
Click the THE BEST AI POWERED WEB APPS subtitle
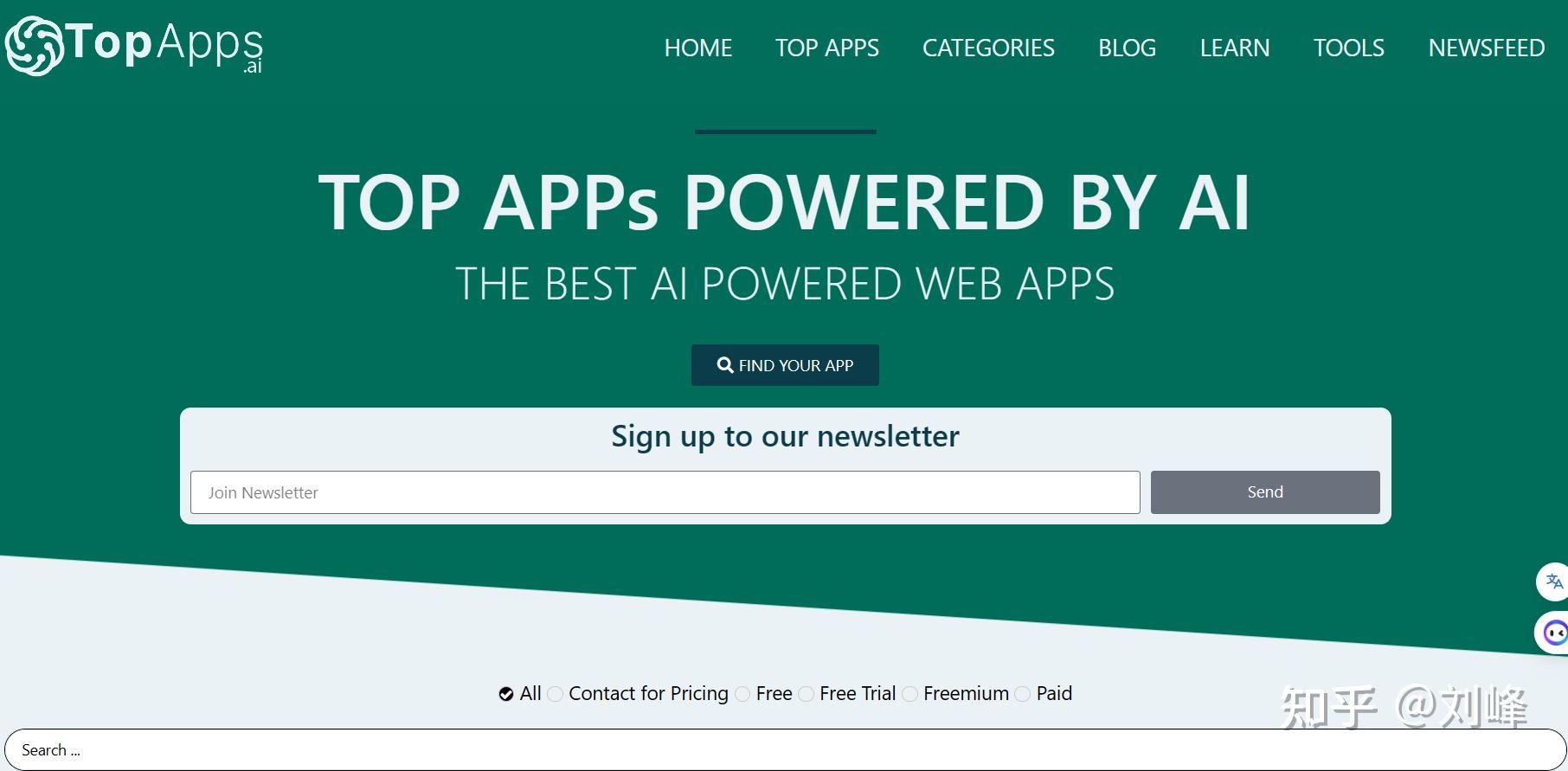[785, 284]
